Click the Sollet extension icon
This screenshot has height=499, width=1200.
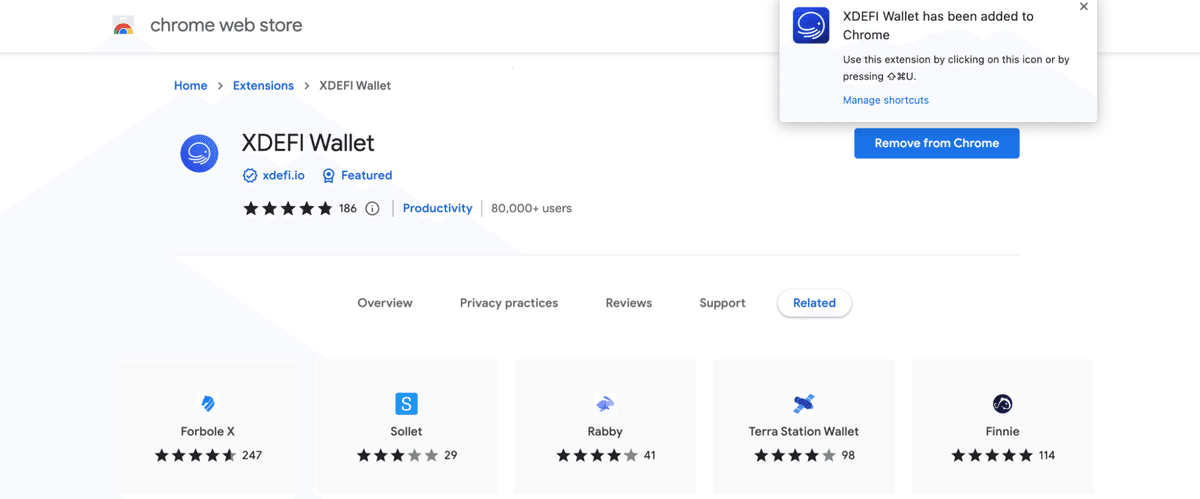(406, 404)
